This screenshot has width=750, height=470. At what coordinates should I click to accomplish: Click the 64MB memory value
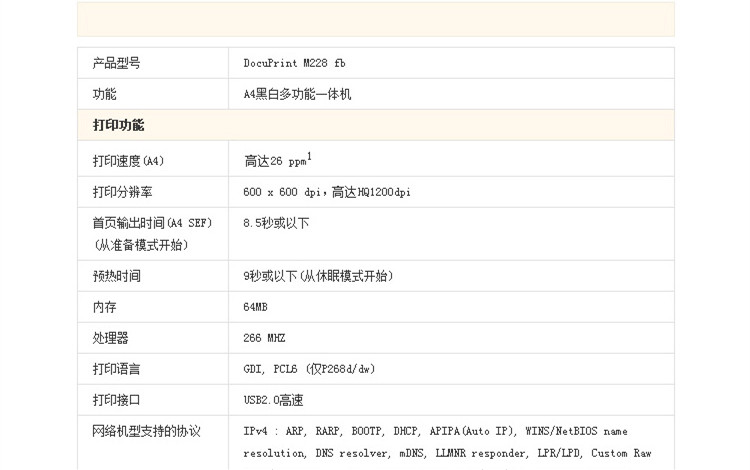255,307
